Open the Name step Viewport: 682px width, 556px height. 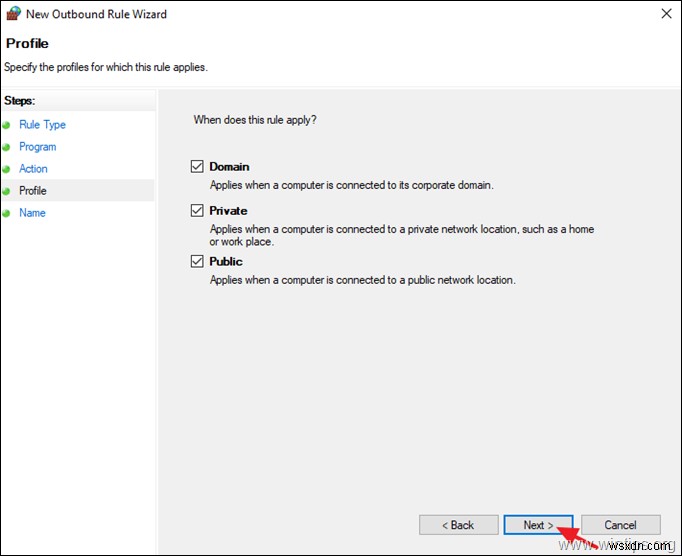pos(32,213)
